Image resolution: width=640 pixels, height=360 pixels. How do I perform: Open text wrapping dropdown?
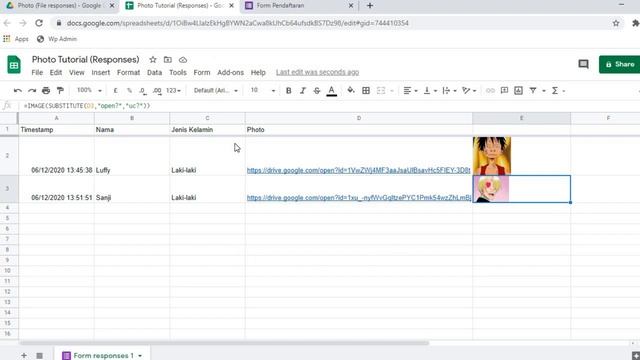pyautogui.click(x=449, y=91)
